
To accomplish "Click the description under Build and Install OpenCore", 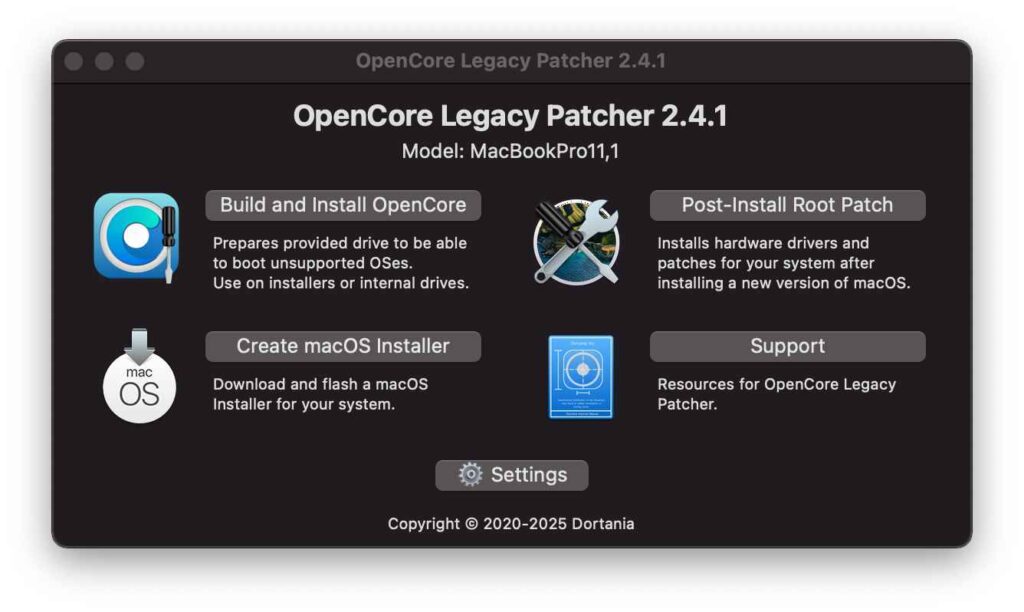I will [x=340, y=263].
